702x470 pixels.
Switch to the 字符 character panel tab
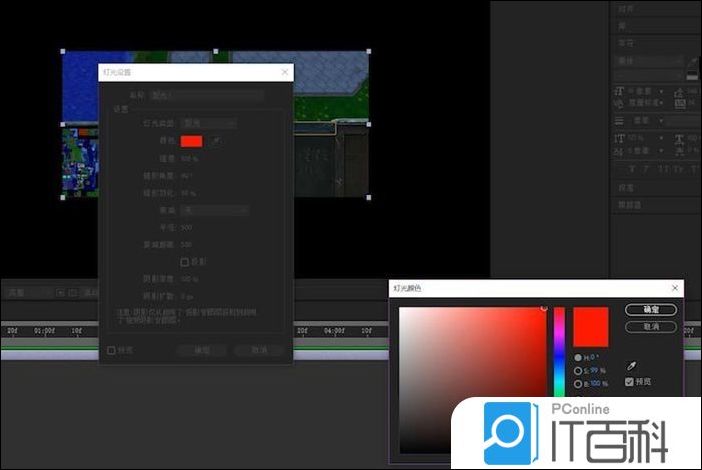click(x=626, y=43)
